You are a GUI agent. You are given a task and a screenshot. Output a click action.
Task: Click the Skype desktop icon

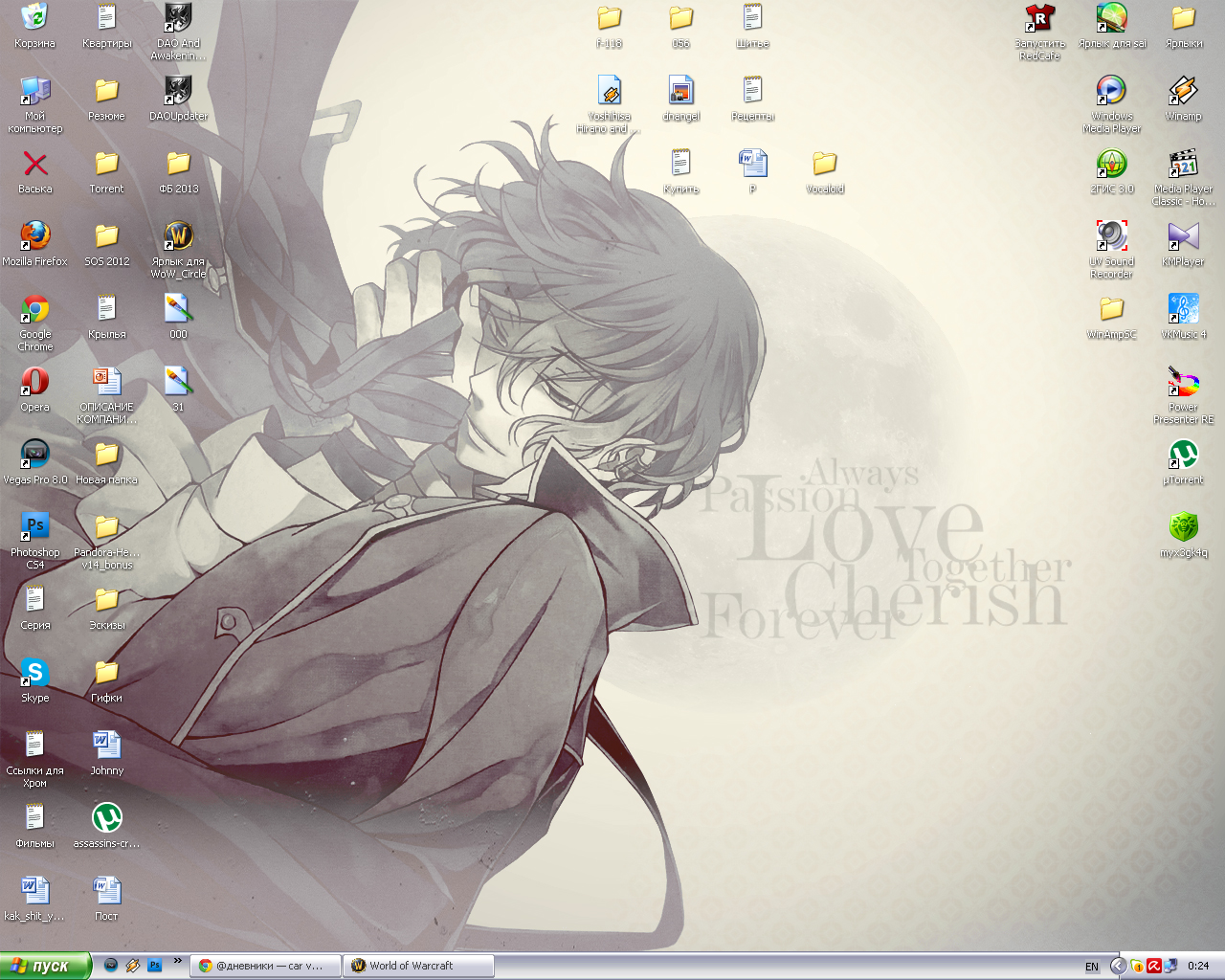coord(35,674)
